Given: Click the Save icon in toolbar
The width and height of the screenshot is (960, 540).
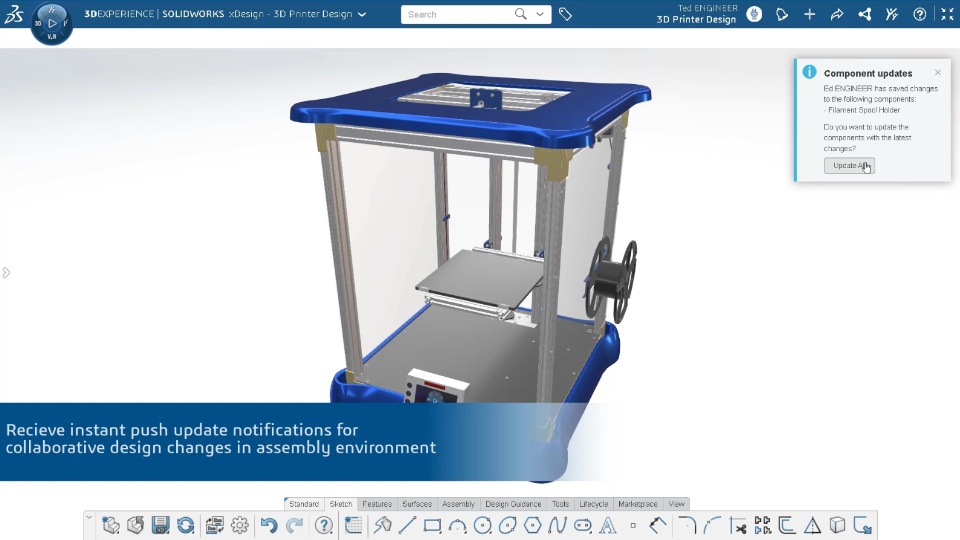Looking at the screenshot, I should (160, 525).
